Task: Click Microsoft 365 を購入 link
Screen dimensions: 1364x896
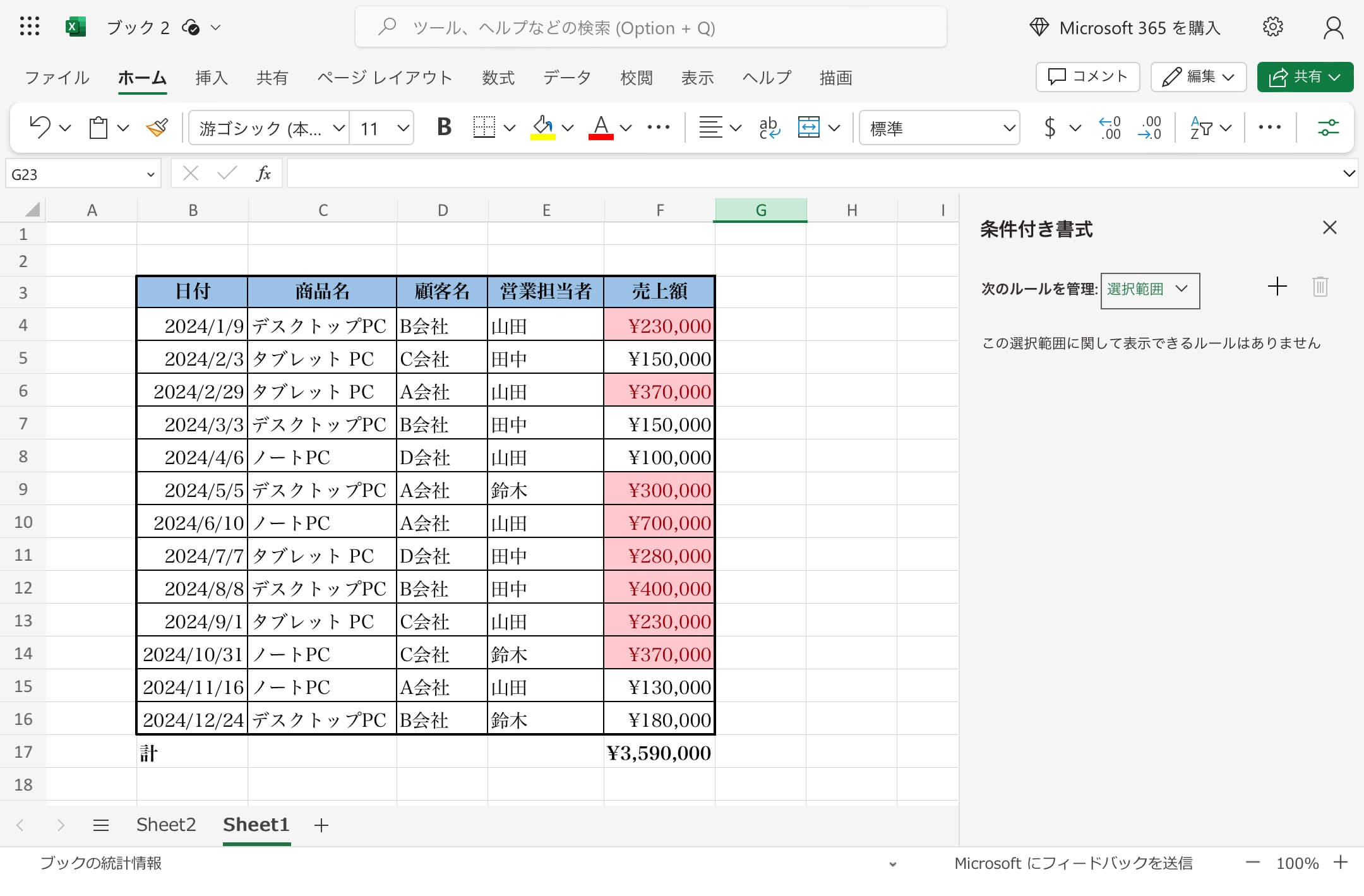Action: coord(1125,28)
